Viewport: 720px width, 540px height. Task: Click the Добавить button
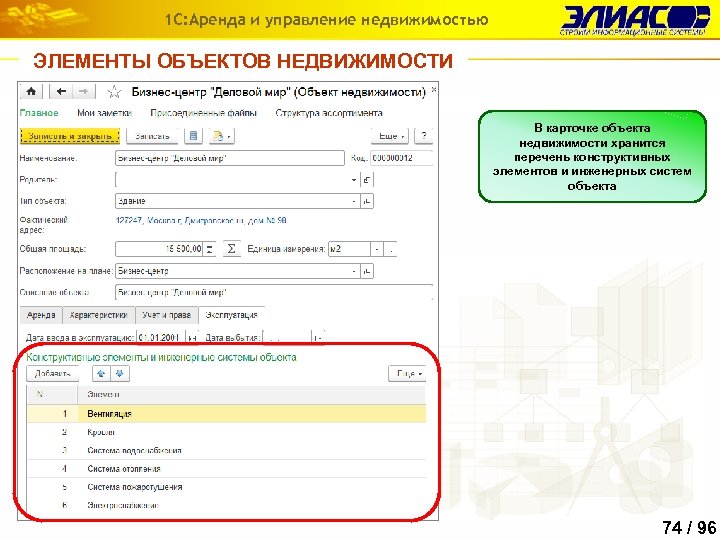pos(52,373)
